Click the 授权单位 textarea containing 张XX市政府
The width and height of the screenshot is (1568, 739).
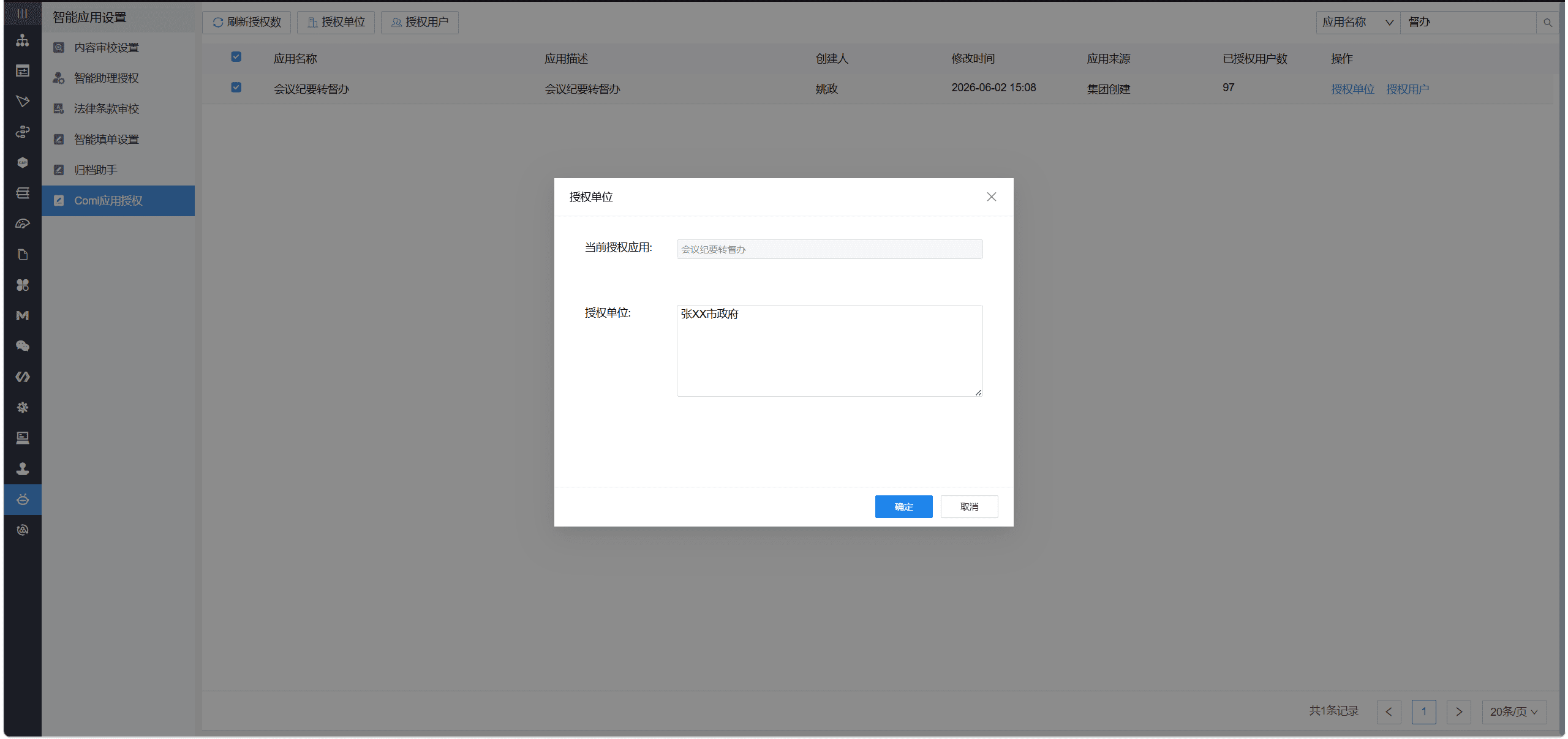(x=829, y=351)
